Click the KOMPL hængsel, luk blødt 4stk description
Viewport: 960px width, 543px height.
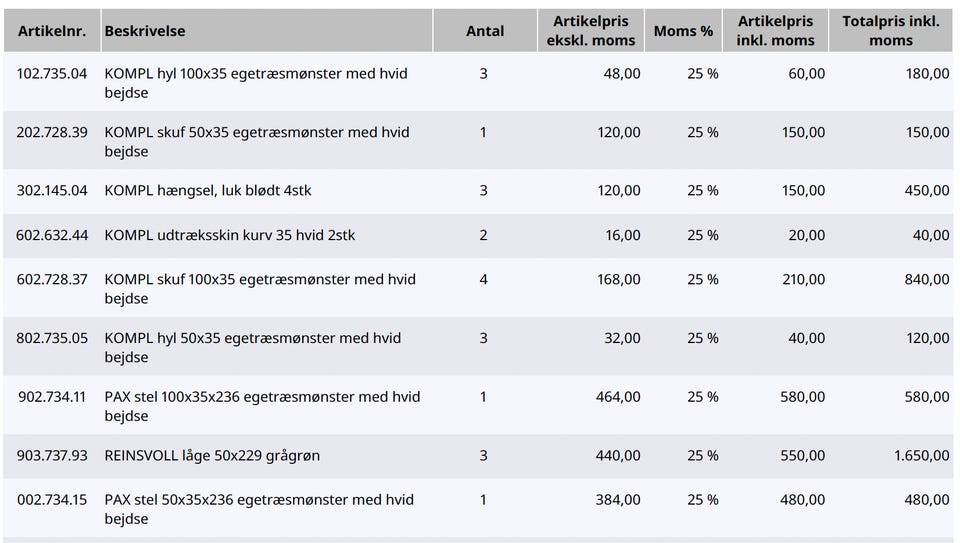208,191
